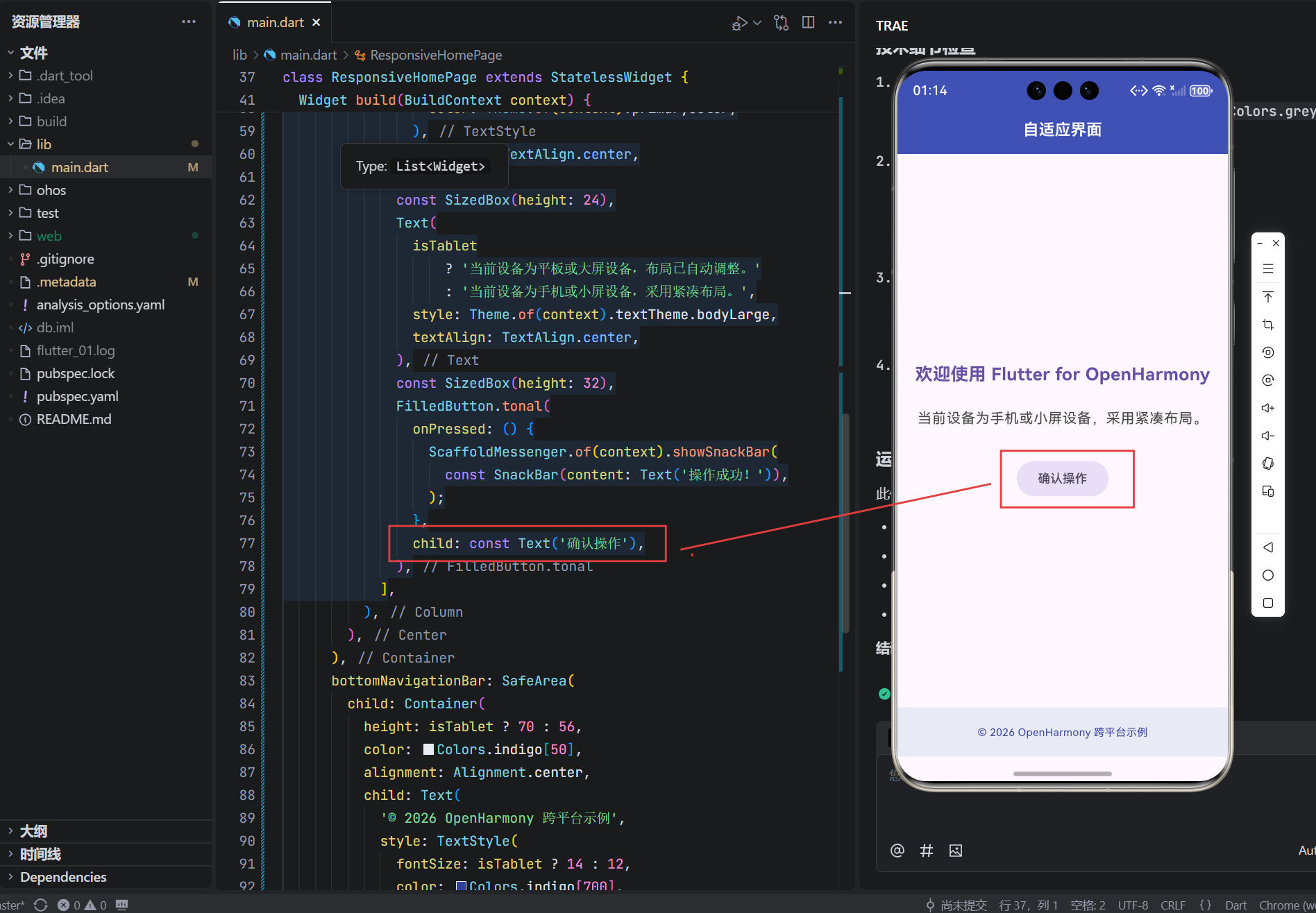
Task: Open pubspec.lock file
Action: 76,373
